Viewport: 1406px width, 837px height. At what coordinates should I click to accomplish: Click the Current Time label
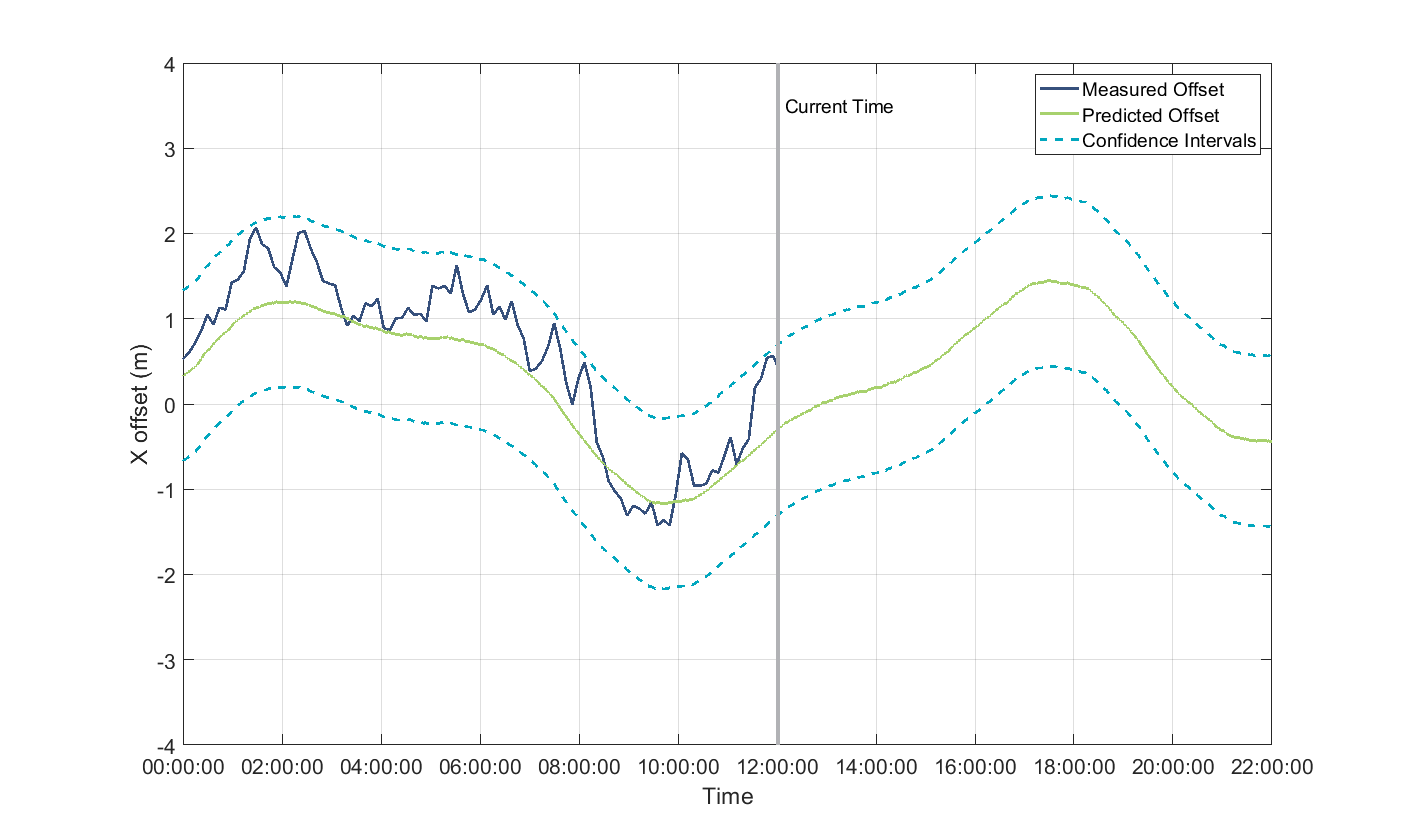click(x=838, y=106)
